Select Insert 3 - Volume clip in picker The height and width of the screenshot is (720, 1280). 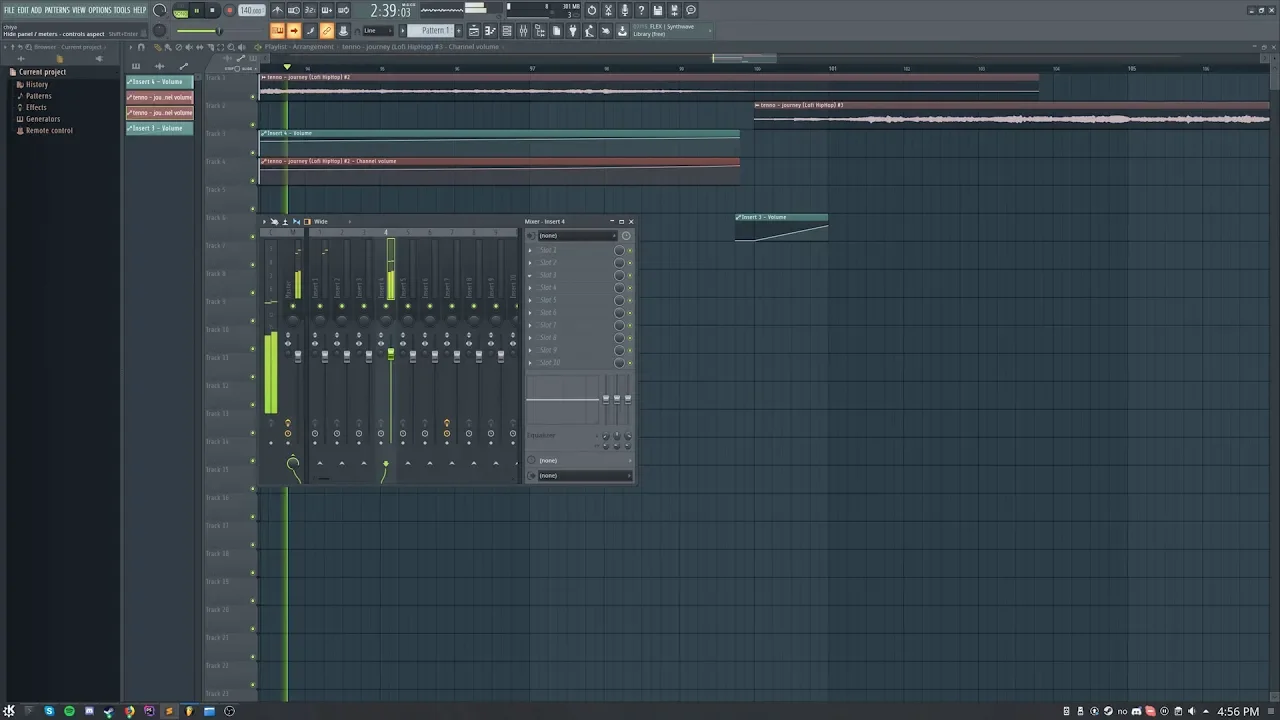[x=160, y=128]
